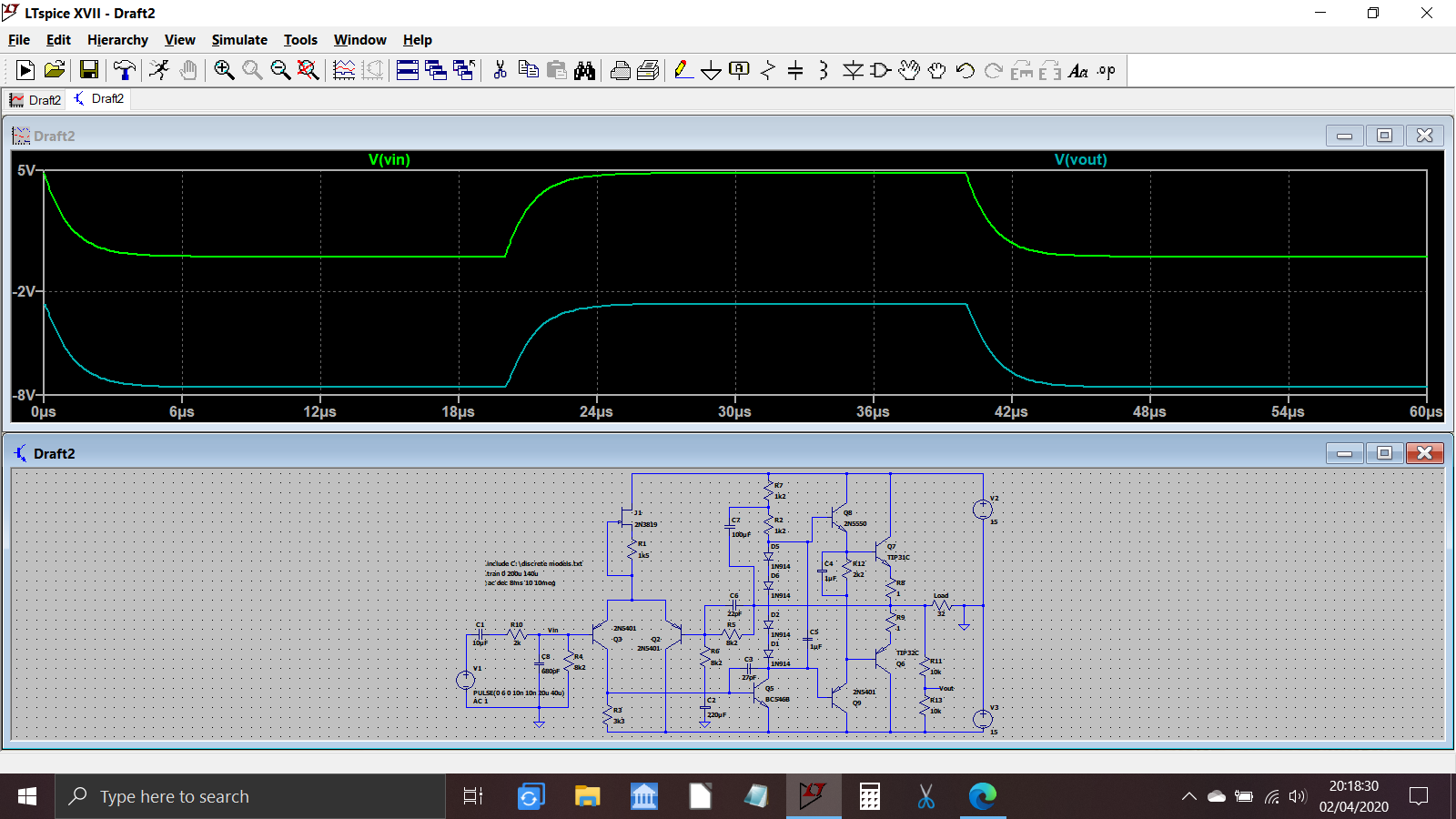Select the V(vout) trace label
This screenshot has width=1456, height=819.
tap(1081, 159)
